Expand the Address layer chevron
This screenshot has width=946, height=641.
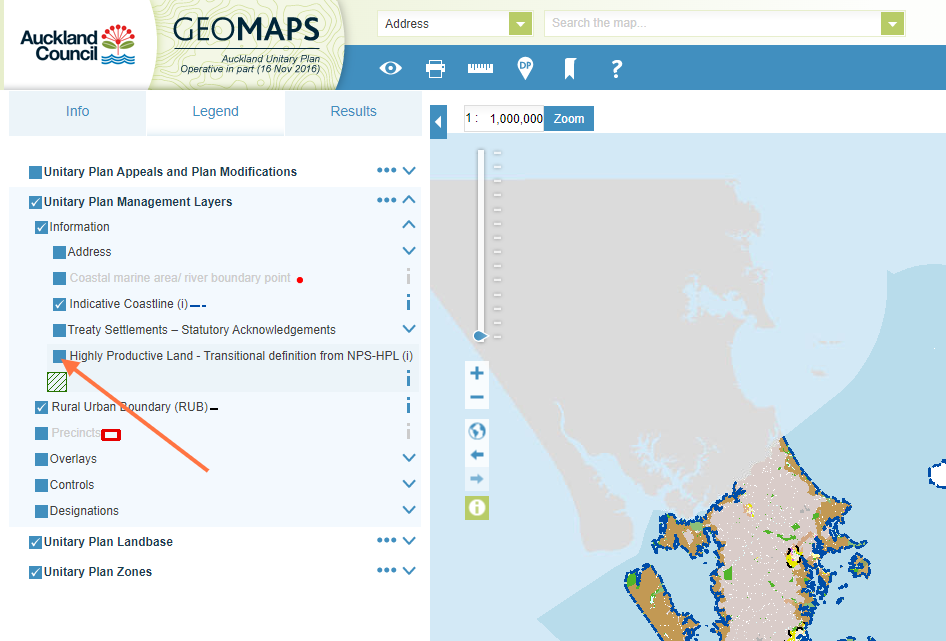pyautogui.click(x=409, y=250)
